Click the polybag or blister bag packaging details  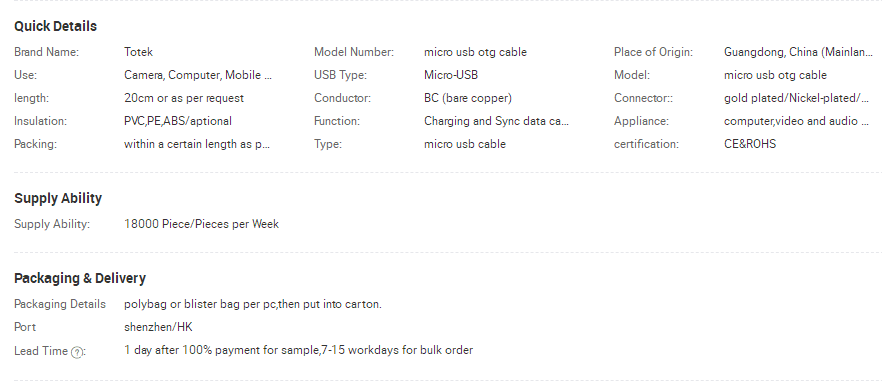(253, 304)
